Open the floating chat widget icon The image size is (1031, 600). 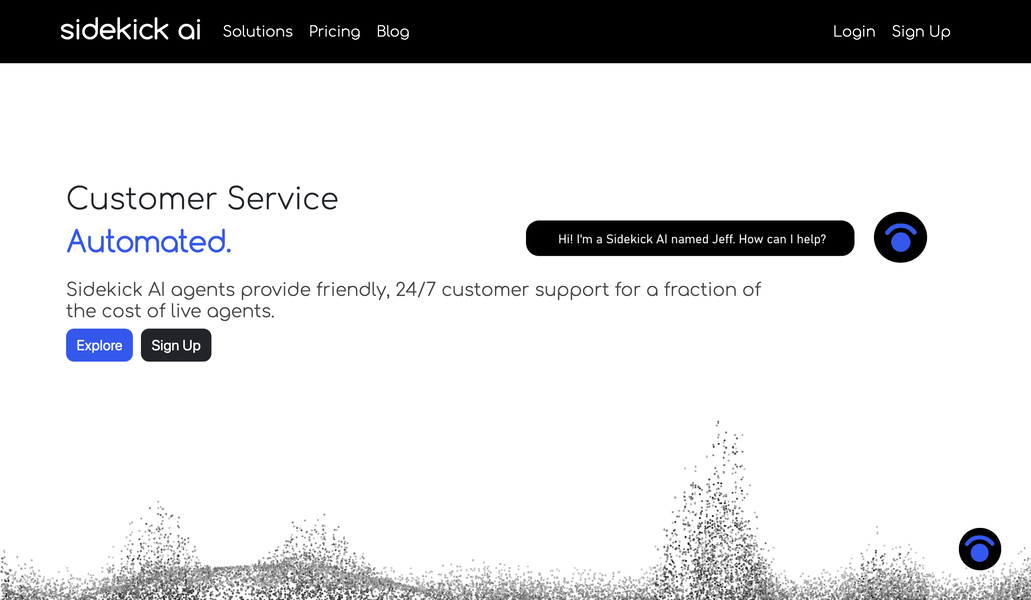pos(979,549)
